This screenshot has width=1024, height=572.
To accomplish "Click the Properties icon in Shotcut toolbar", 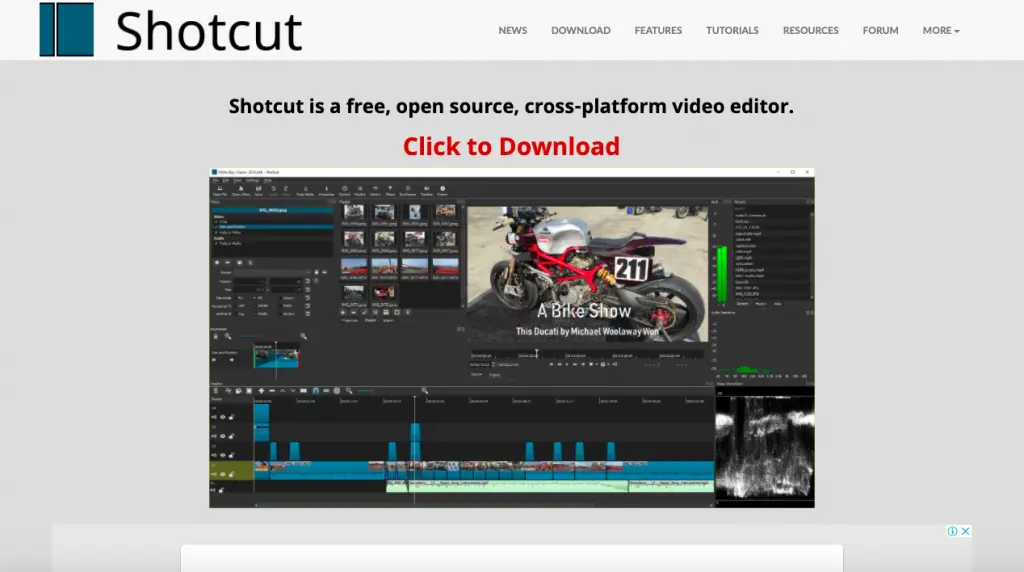I will (326, 190).
